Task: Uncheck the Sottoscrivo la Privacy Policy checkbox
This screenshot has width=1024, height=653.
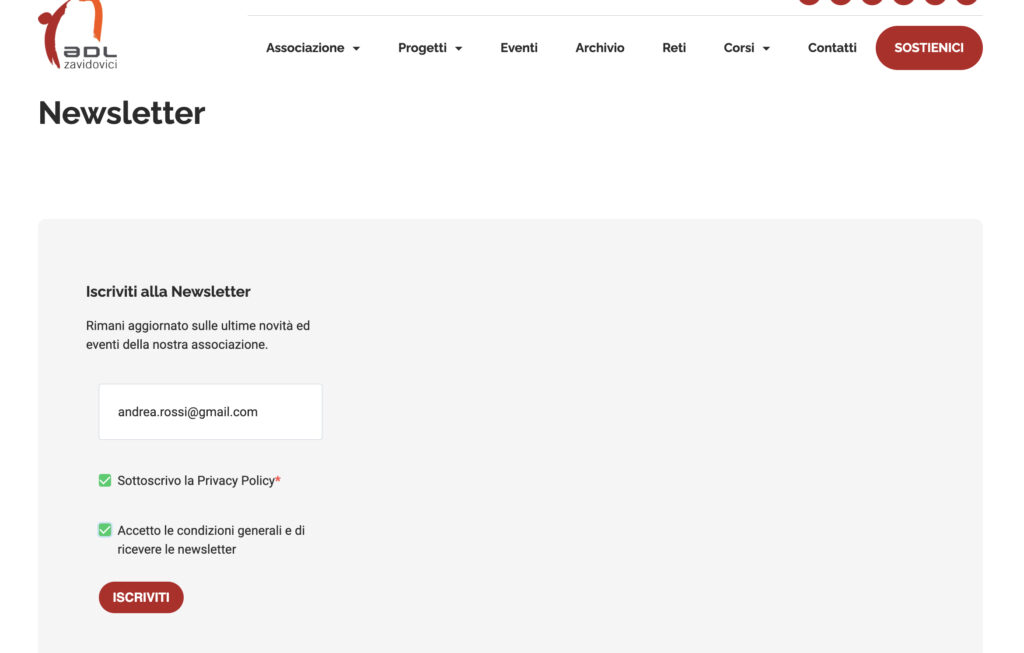Action: 105,481
